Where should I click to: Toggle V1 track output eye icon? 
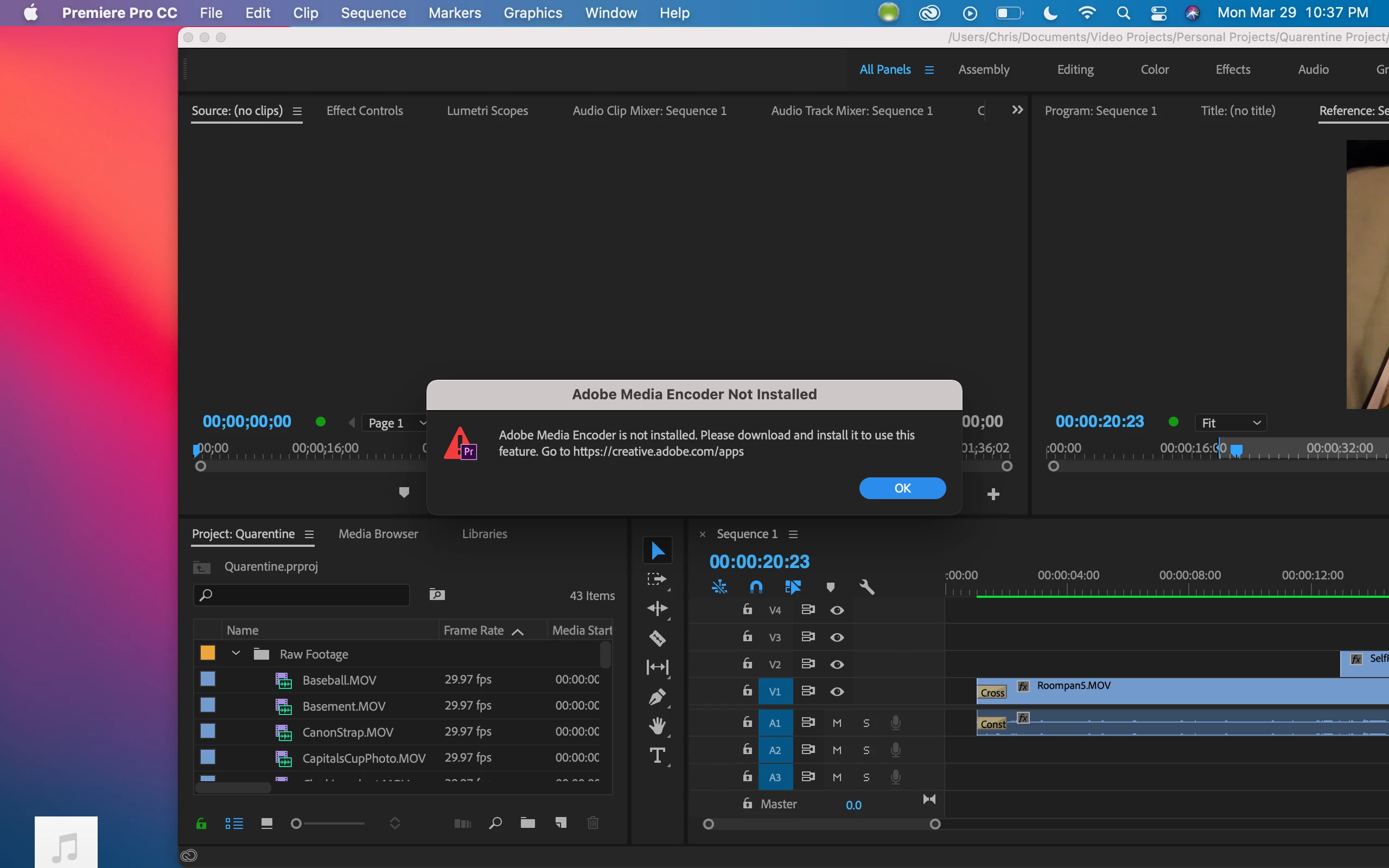click(837, 692)
